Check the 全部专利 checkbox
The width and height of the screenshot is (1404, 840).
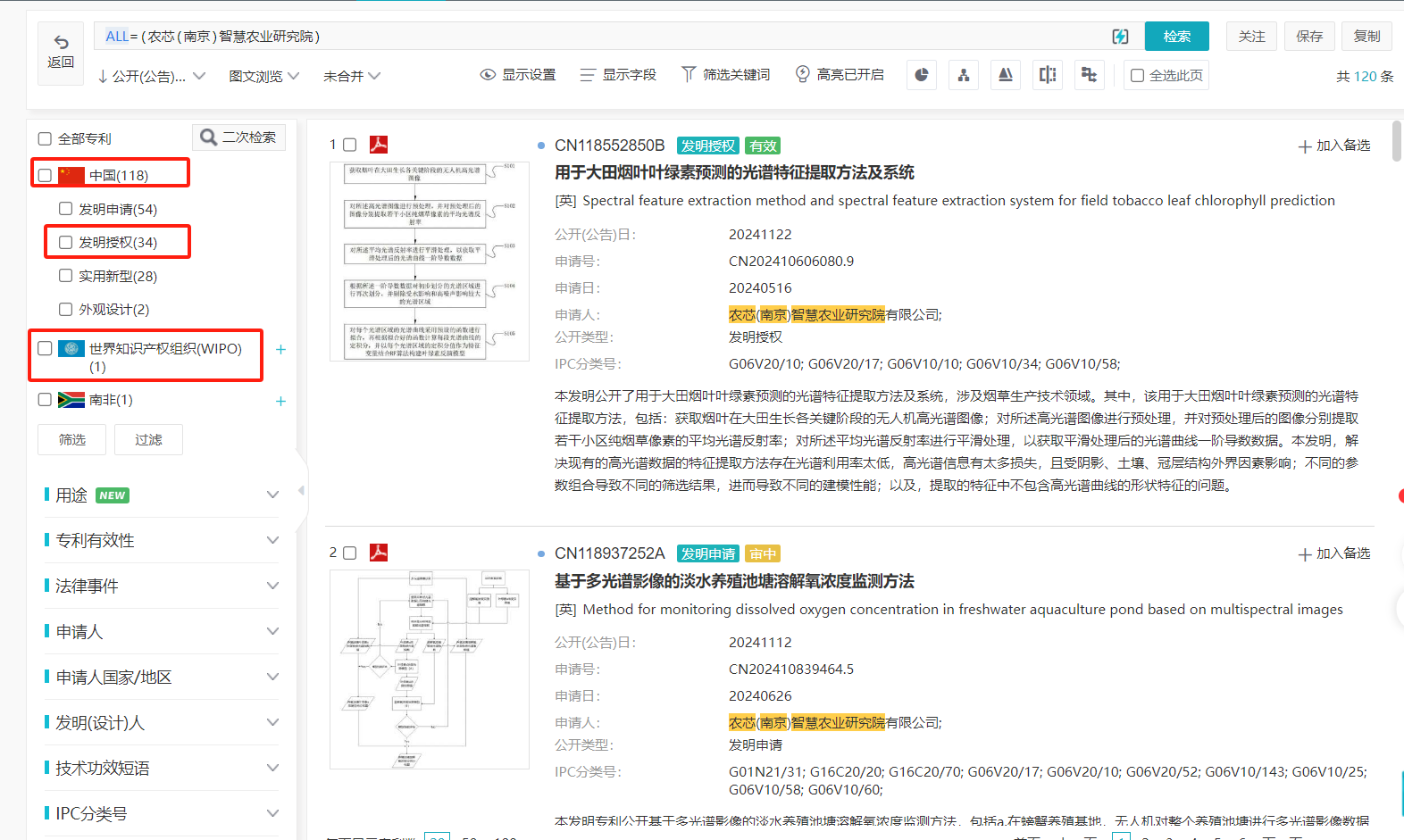coord(45,138)
